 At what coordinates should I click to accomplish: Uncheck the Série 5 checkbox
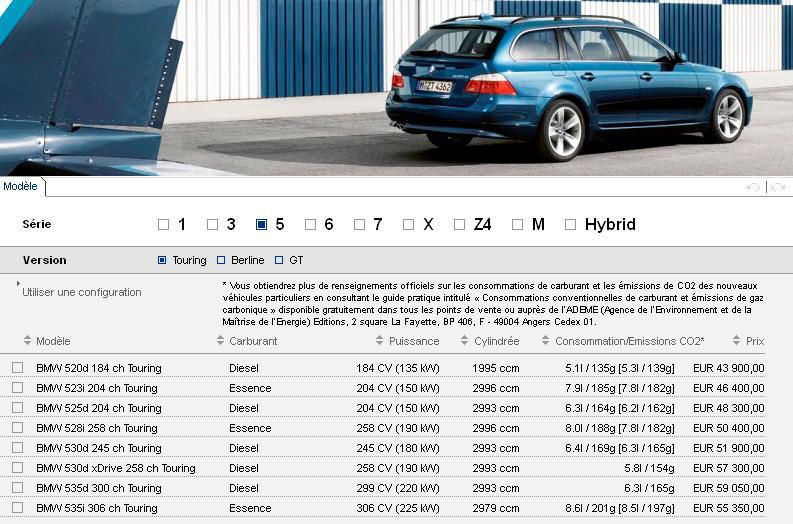coord(261,224)
